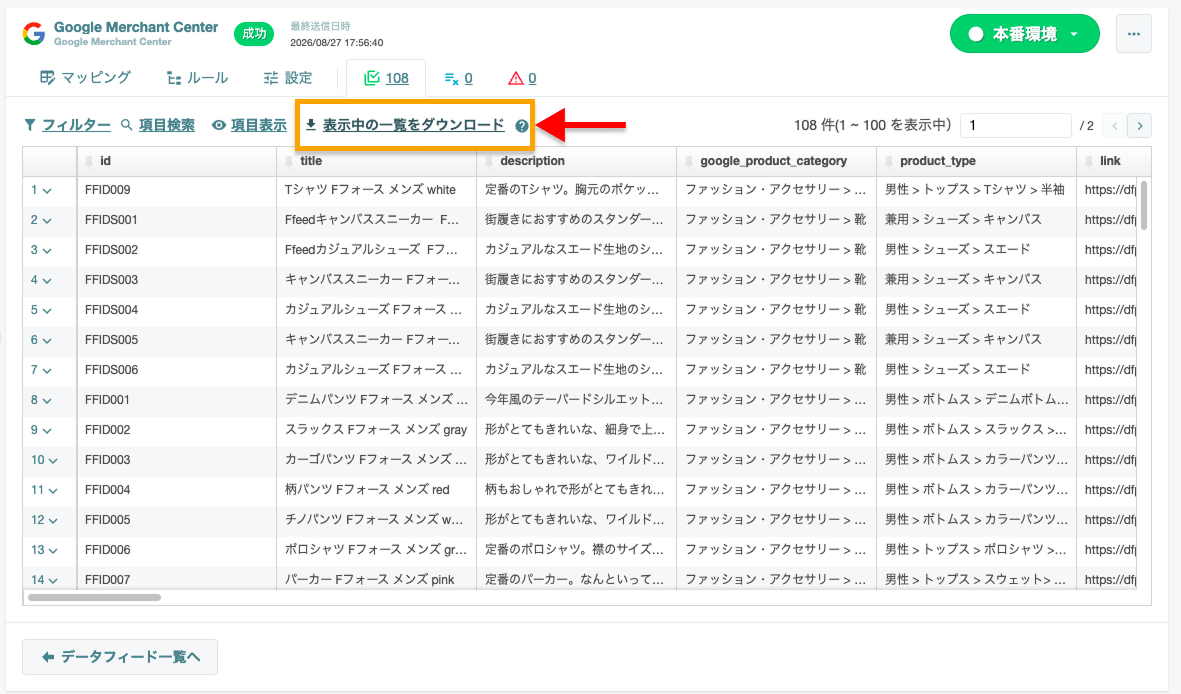Click the eye icon for 項目表示

[x=218, y=125]
